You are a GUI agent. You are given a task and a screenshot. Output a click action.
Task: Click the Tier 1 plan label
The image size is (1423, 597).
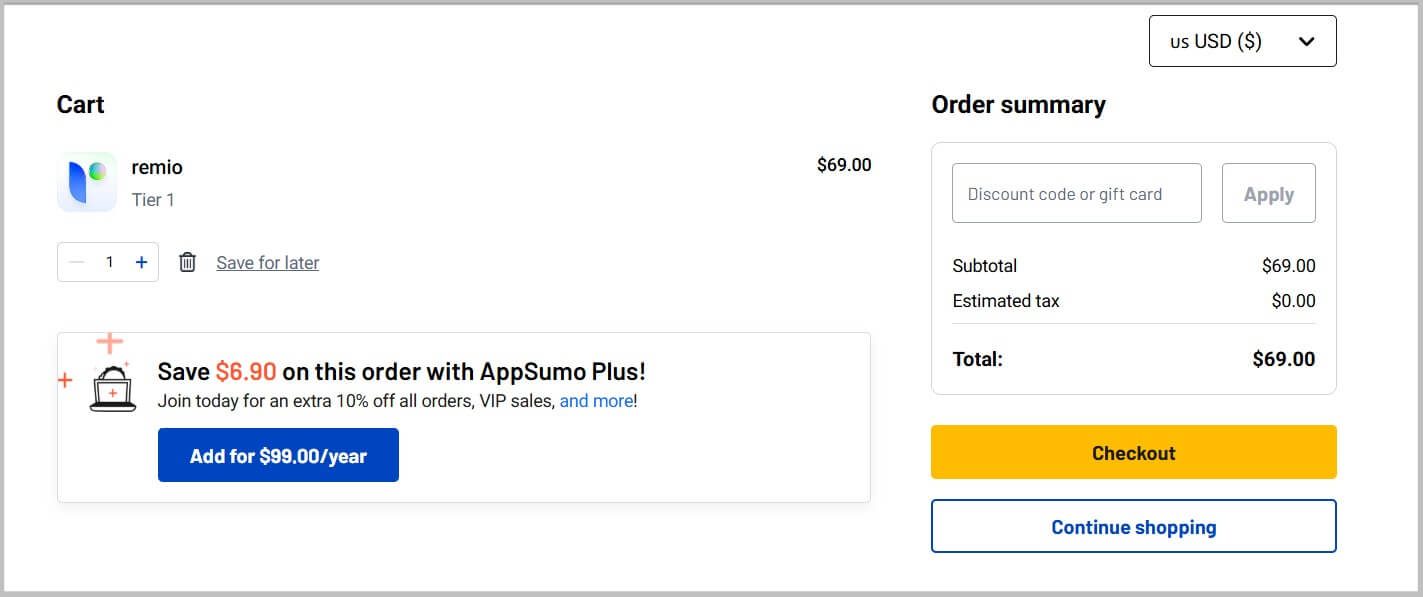(x=153, y=200)
